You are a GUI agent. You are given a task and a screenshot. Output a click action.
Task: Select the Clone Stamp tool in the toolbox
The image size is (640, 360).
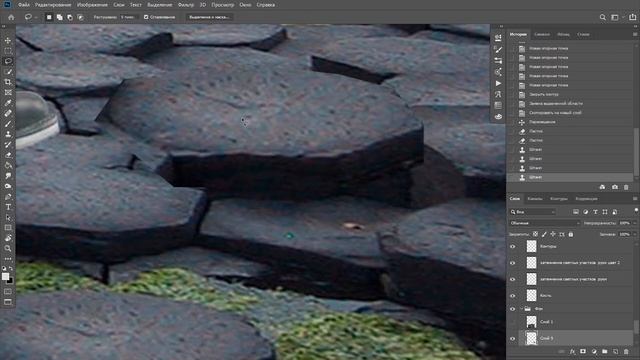pos(8,134)
